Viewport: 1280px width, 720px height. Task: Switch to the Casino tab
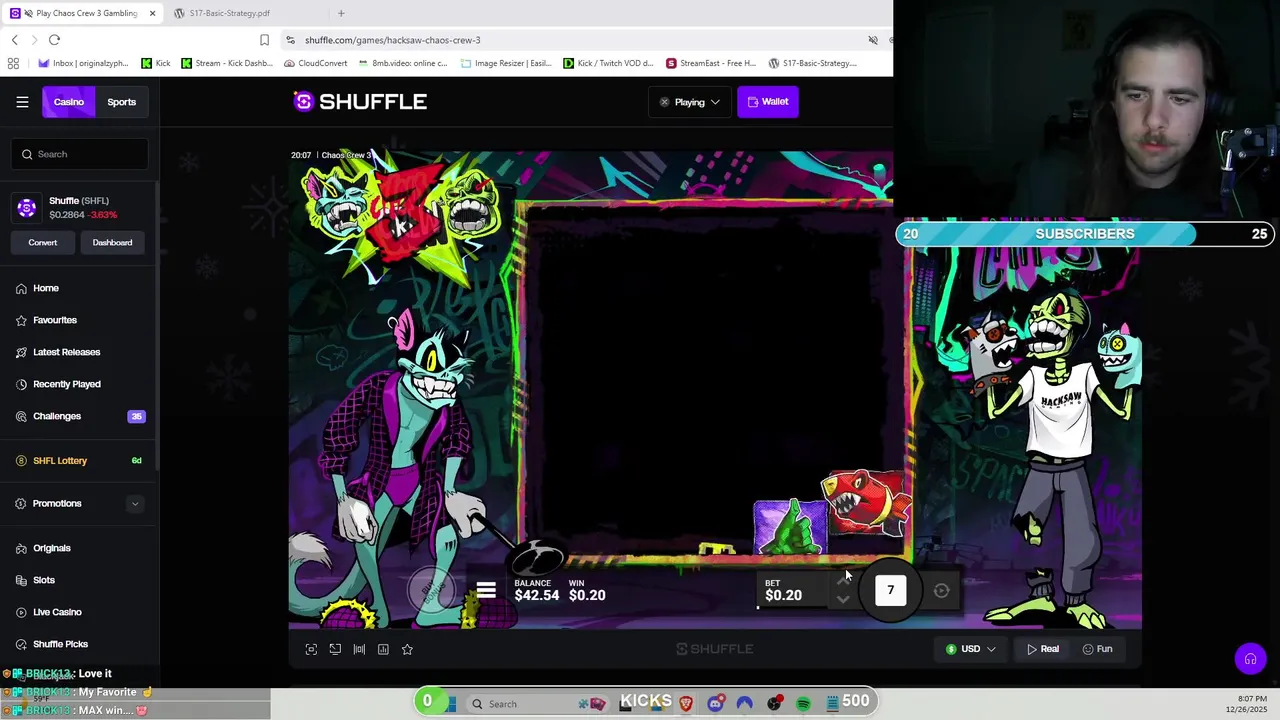(x=69, y=102)
